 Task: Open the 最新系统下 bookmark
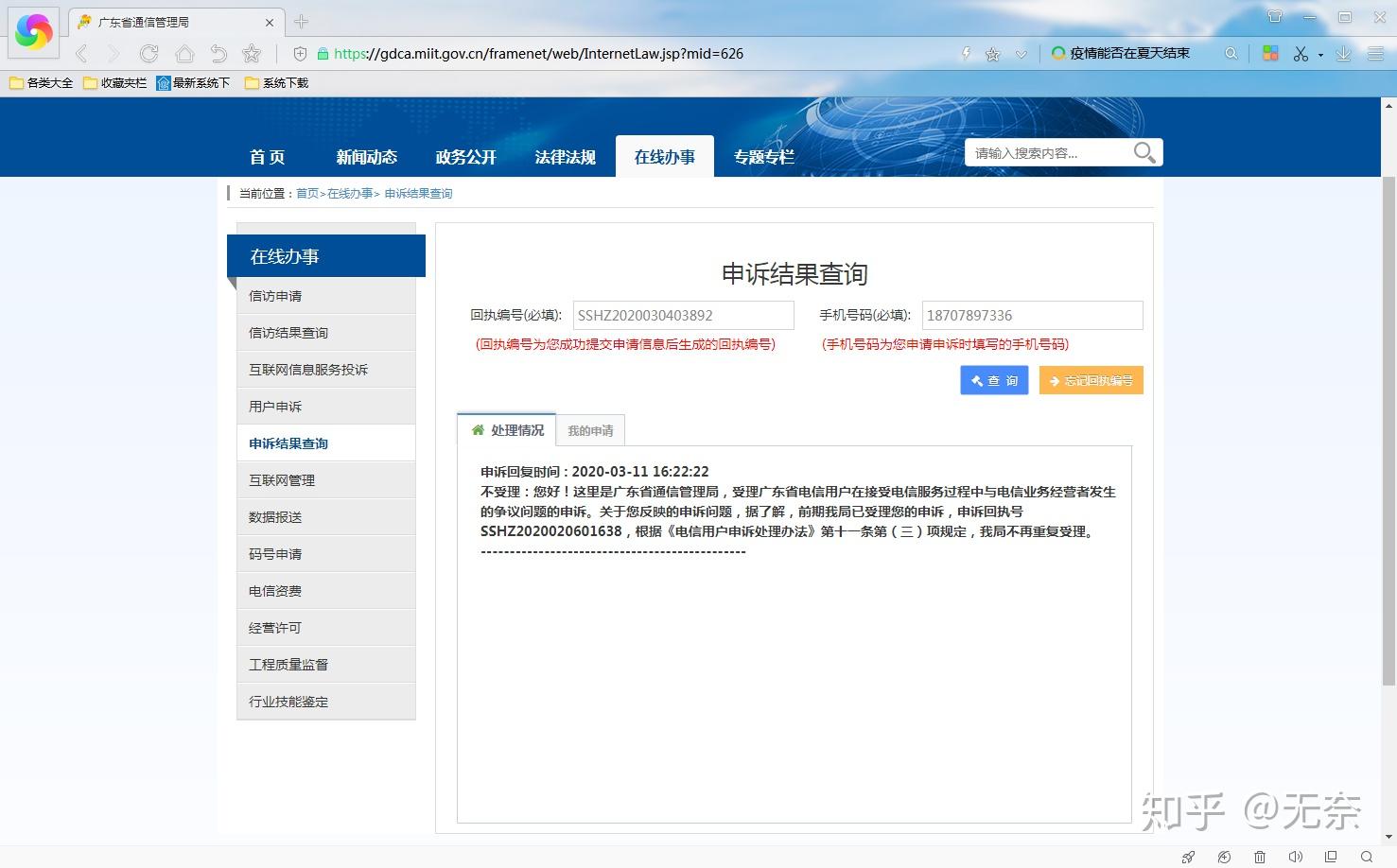click(193, 83)
